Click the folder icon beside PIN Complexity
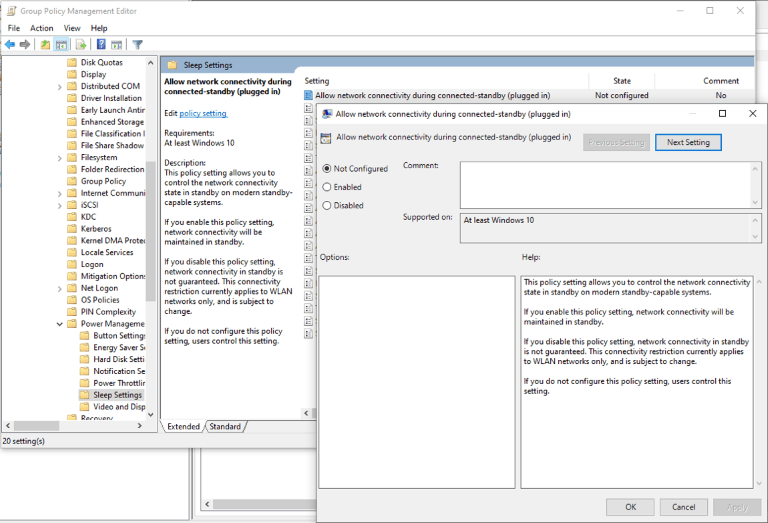 pyautogui.click(x=72, y=311)
